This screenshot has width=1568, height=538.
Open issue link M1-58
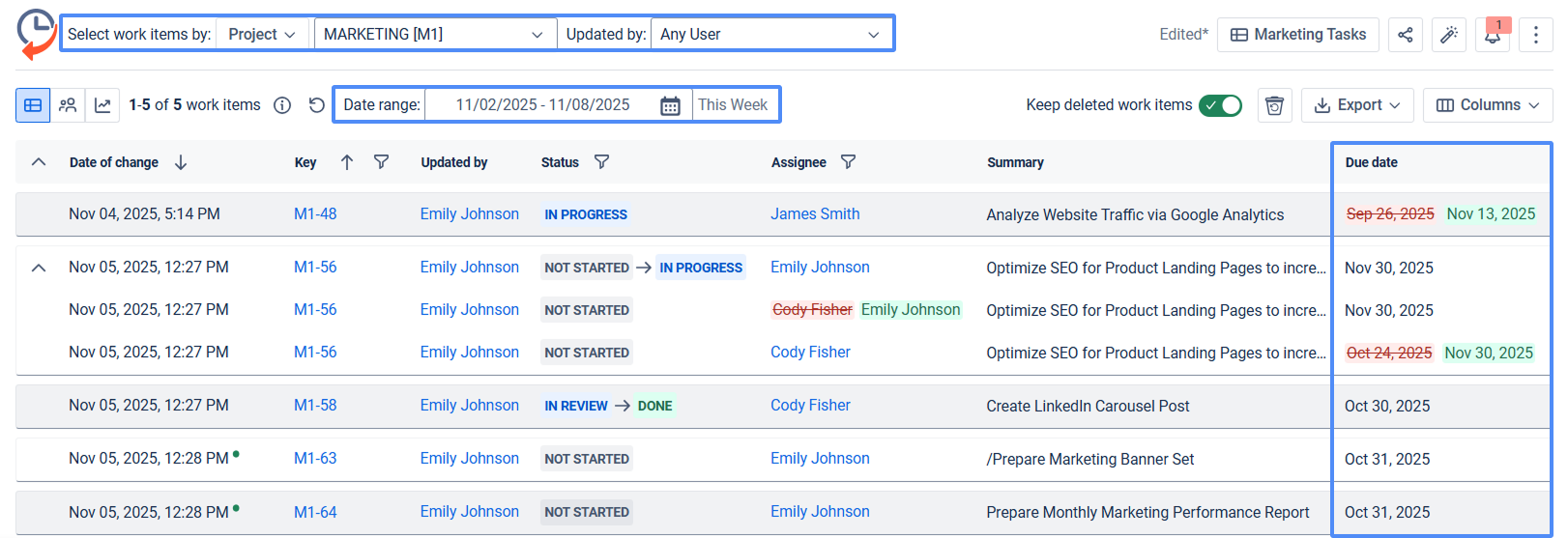click(315, 406)
